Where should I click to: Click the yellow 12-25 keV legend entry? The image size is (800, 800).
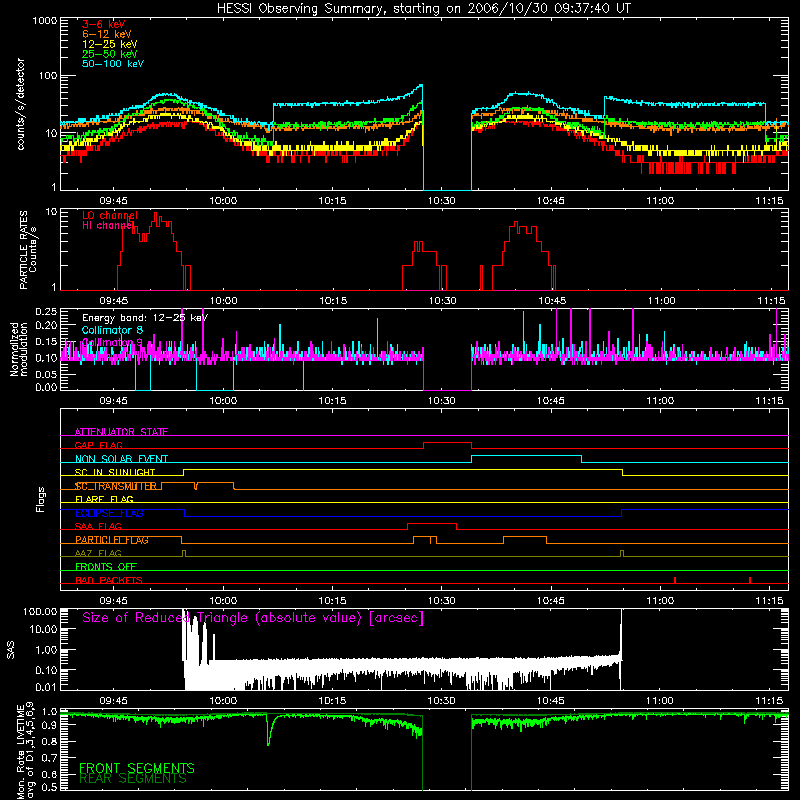[110, 44]
